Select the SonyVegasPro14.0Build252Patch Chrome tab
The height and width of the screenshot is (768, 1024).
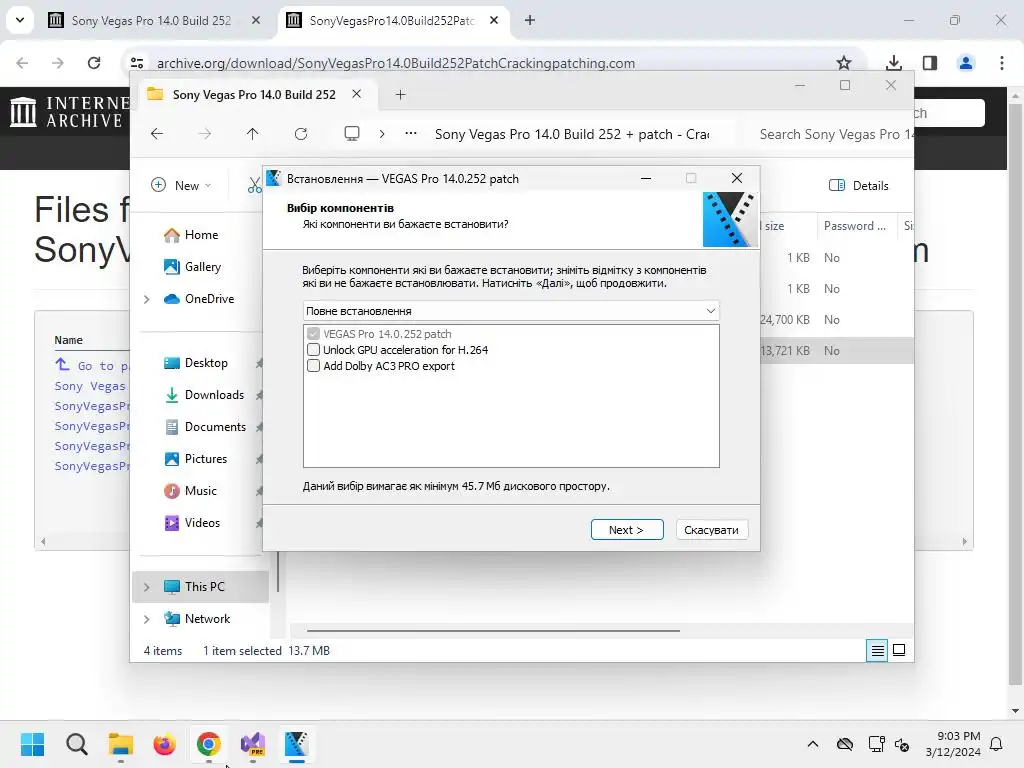point(392,21)
